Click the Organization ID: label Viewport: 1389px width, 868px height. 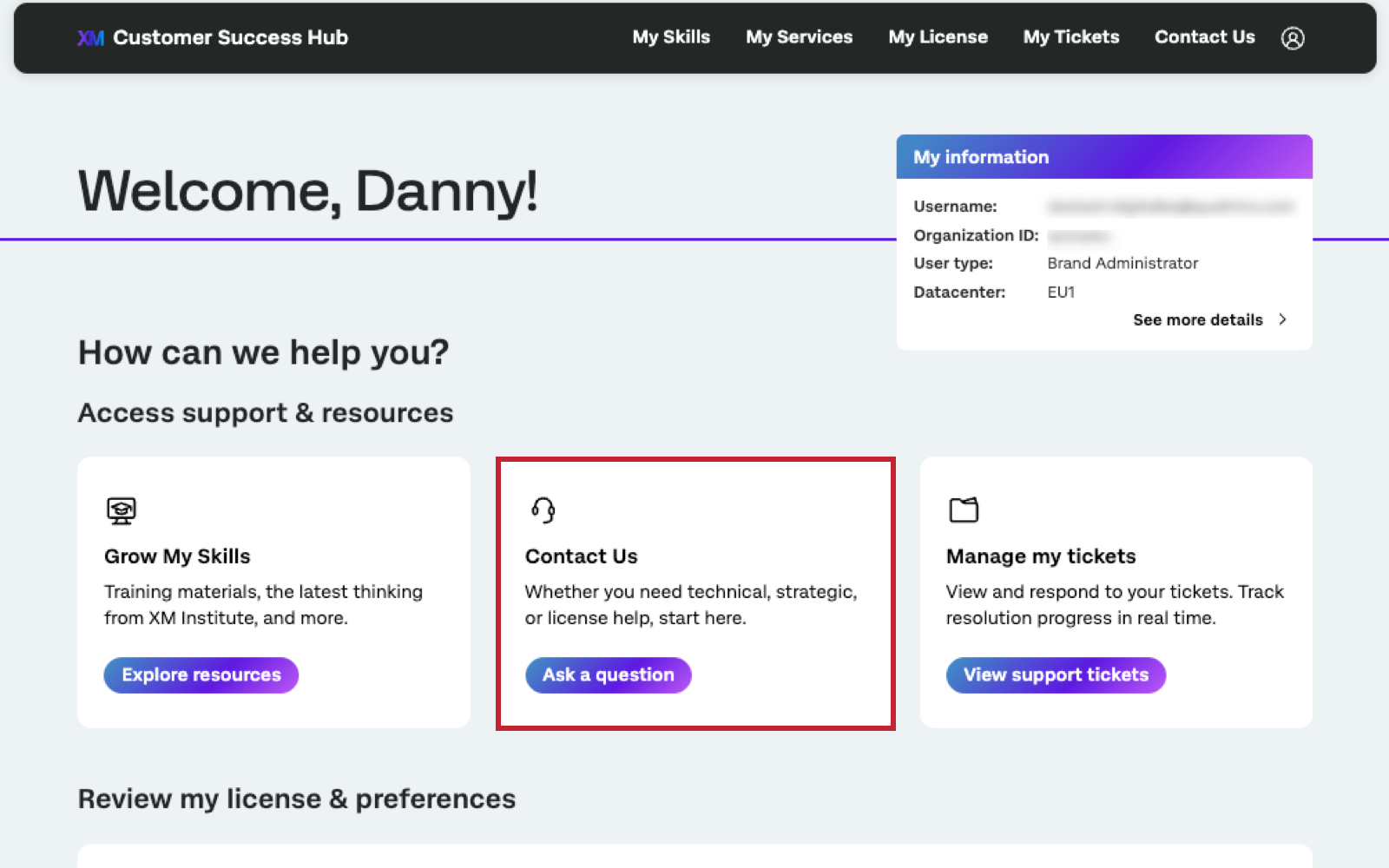[x=976, y=235]
